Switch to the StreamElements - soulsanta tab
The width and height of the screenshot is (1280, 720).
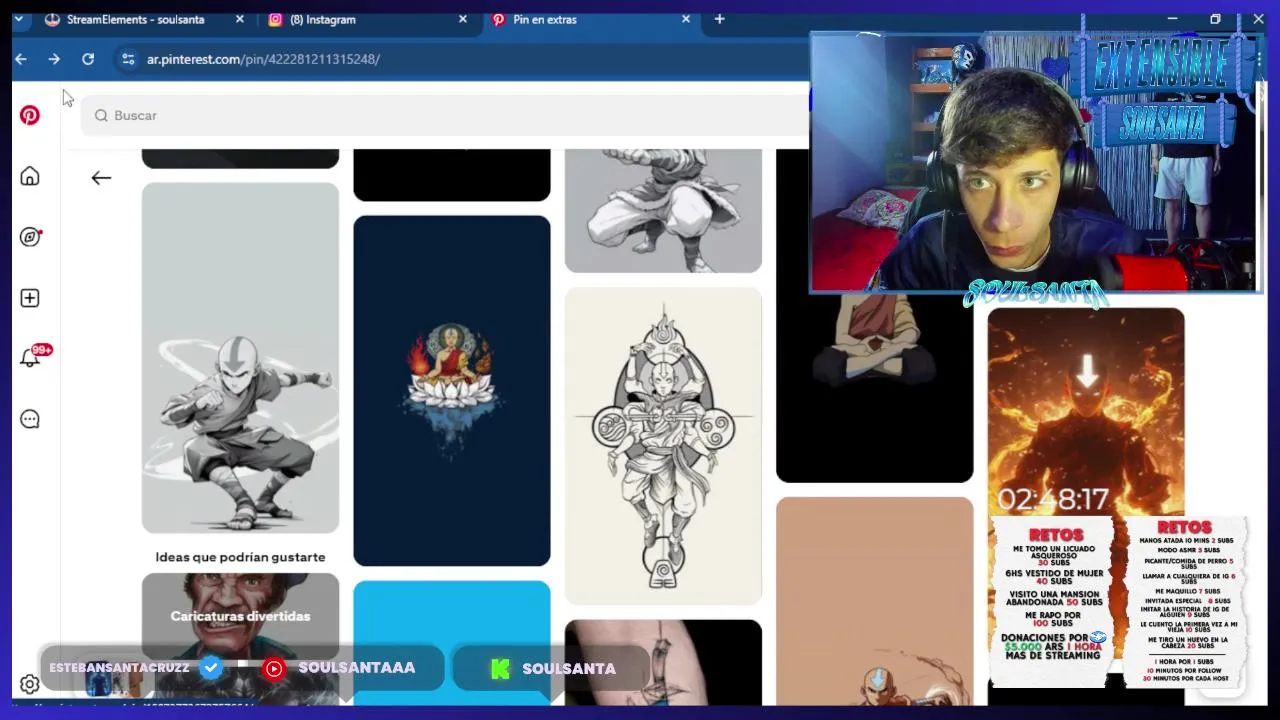click(x=133, y=19)
